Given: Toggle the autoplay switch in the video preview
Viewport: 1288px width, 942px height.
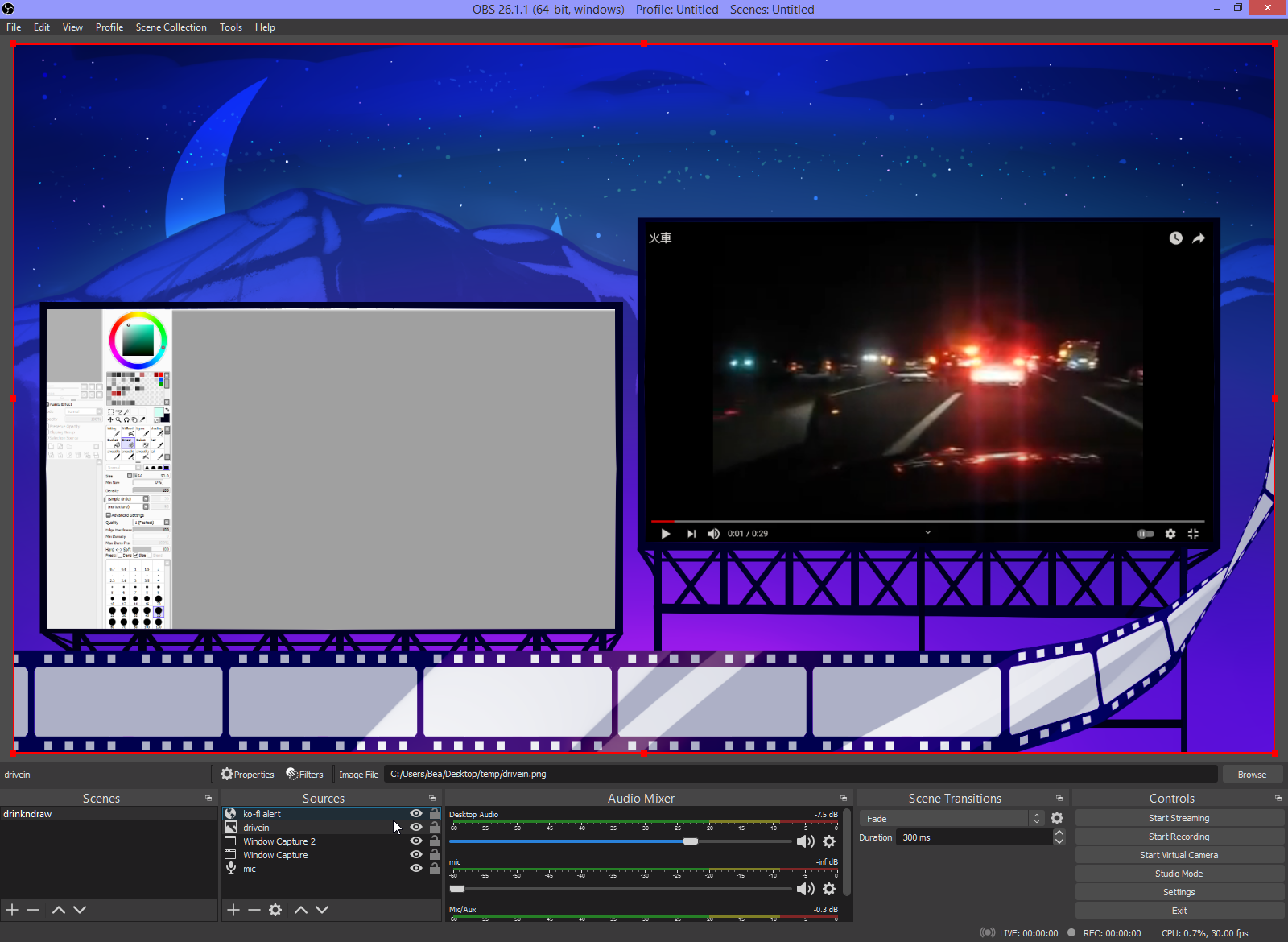Looking at the screenshot, I should pos(1146,534).
